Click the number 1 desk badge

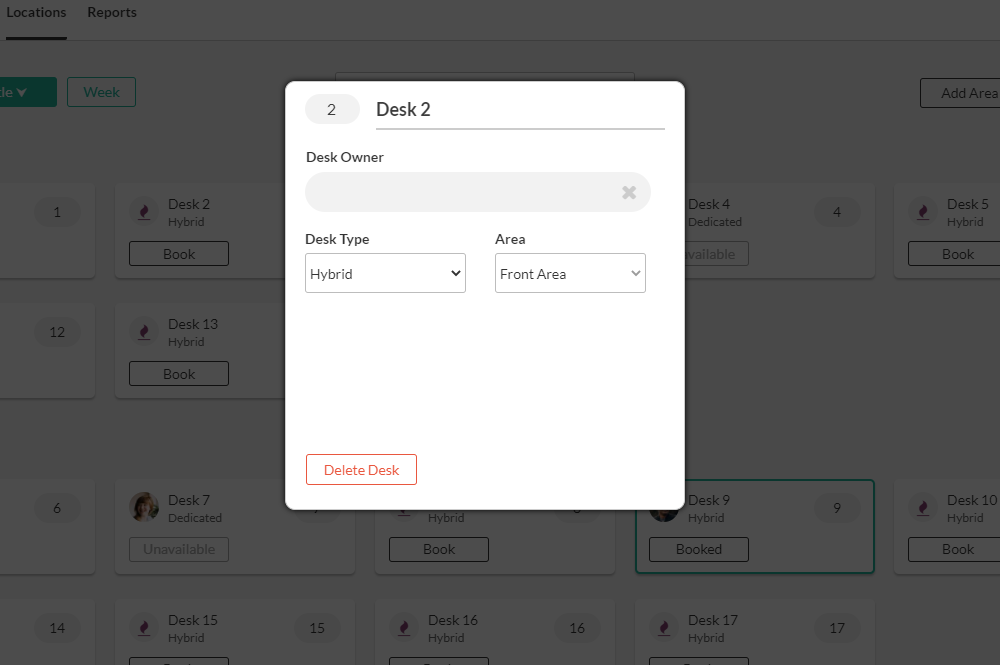57,212
